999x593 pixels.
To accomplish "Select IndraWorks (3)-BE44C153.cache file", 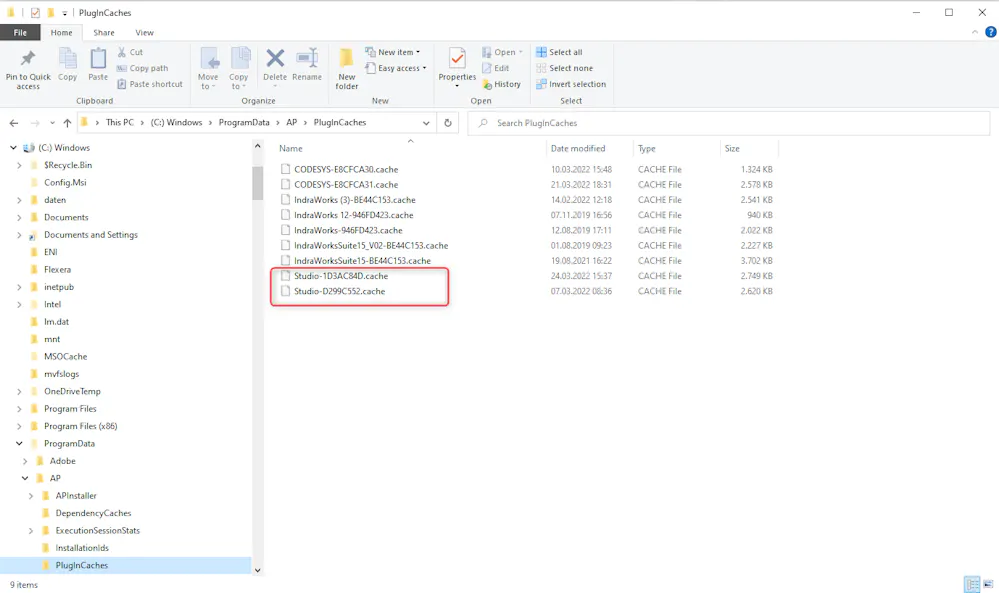I will click(355, 200).
